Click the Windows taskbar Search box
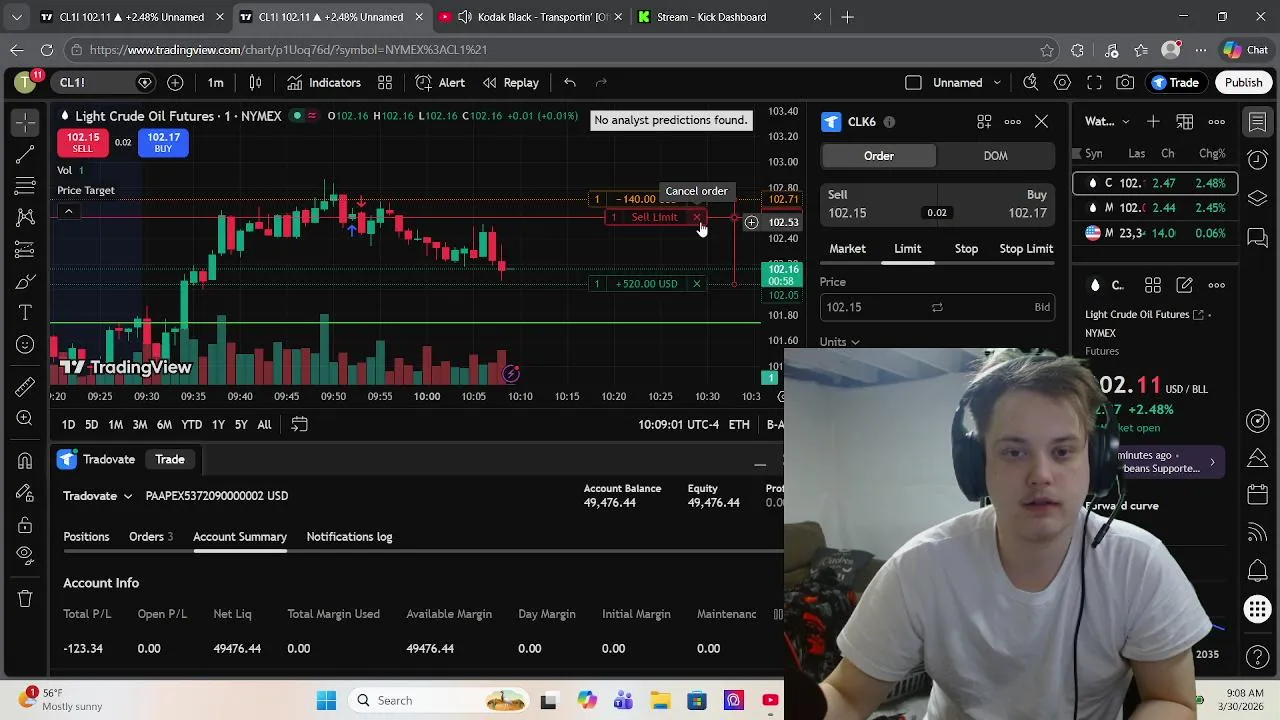1280x720 pixels. click(x=440, y=701)
